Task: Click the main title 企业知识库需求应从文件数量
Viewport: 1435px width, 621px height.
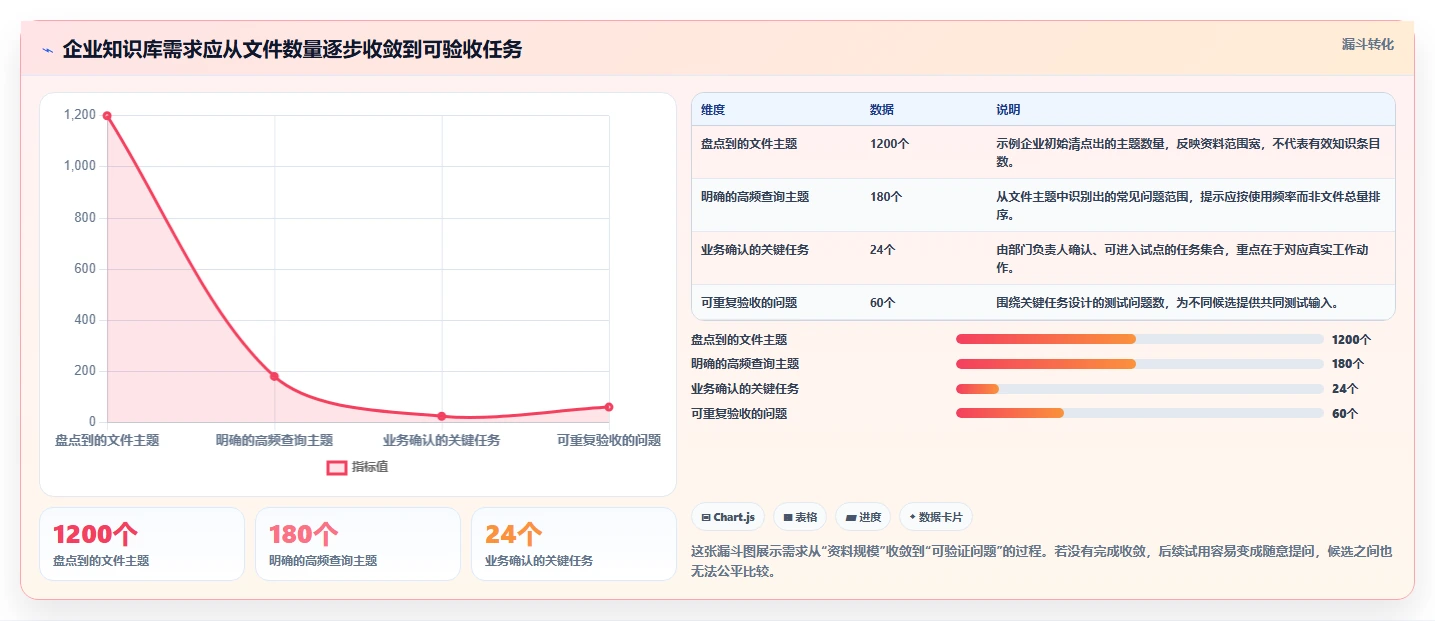Action: coord(292,50)
